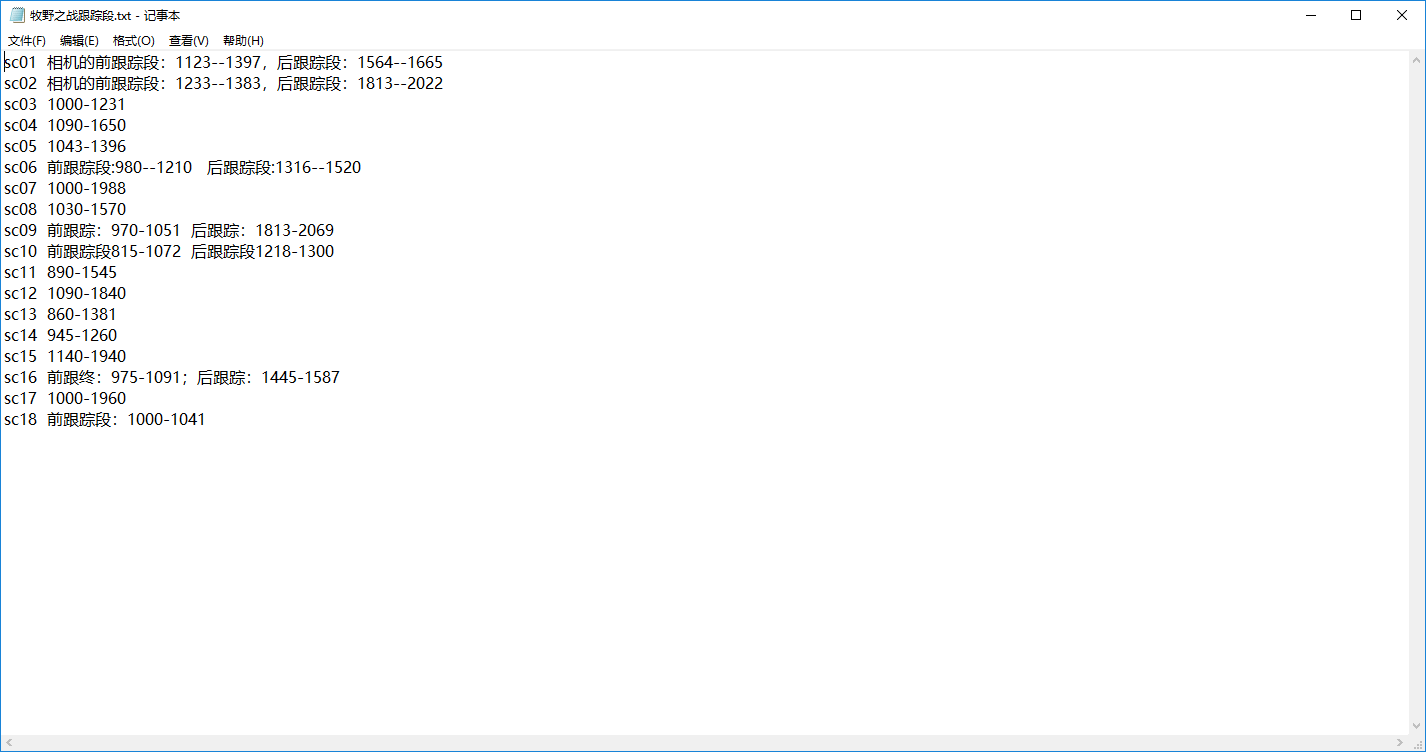The width and height of the screenshot is (1426, 752).
Task: Place cursor in line sc08 1030-1570
Action: (x=65, y=209)
